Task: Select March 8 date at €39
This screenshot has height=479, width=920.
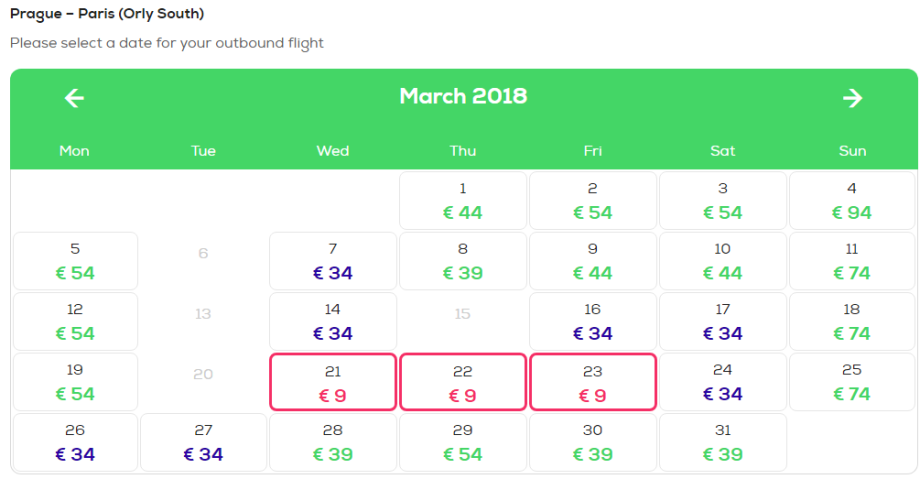Action: (463, 261)
